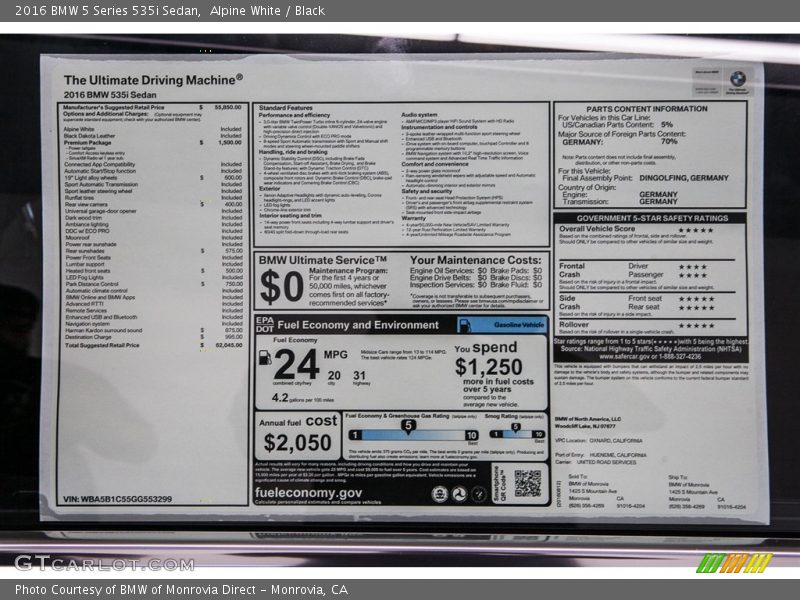Click the Parts Content Information heading

click(646, 109)
